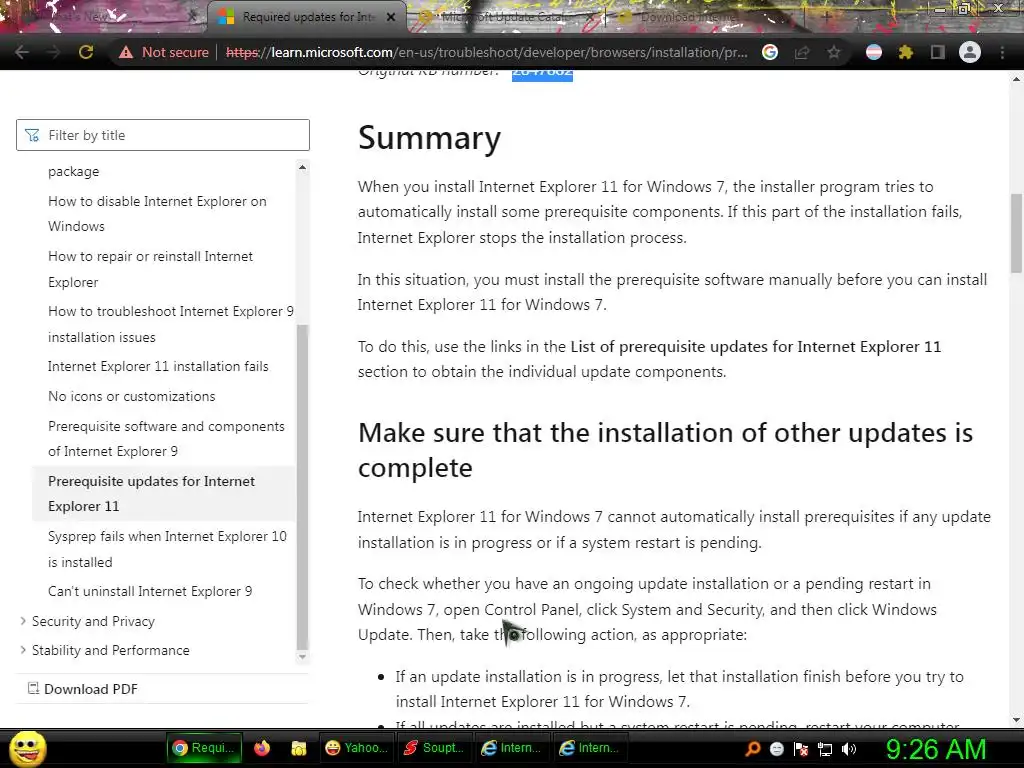Open the striped flag extension icon
Image resolution: width=1024 pixels, height=768 pixels.
click(874, 52)
